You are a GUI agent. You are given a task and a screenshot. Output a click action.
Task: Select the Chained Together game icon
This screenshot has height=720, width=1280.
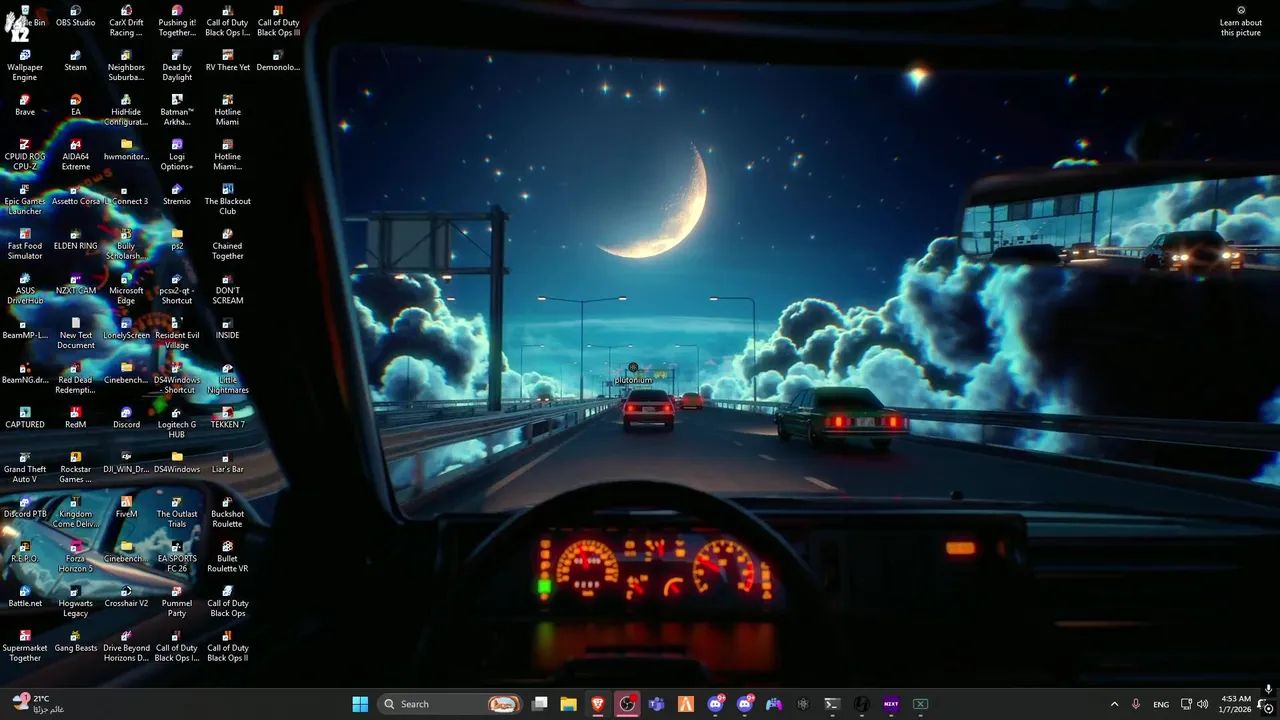click(x=227, y=245)
